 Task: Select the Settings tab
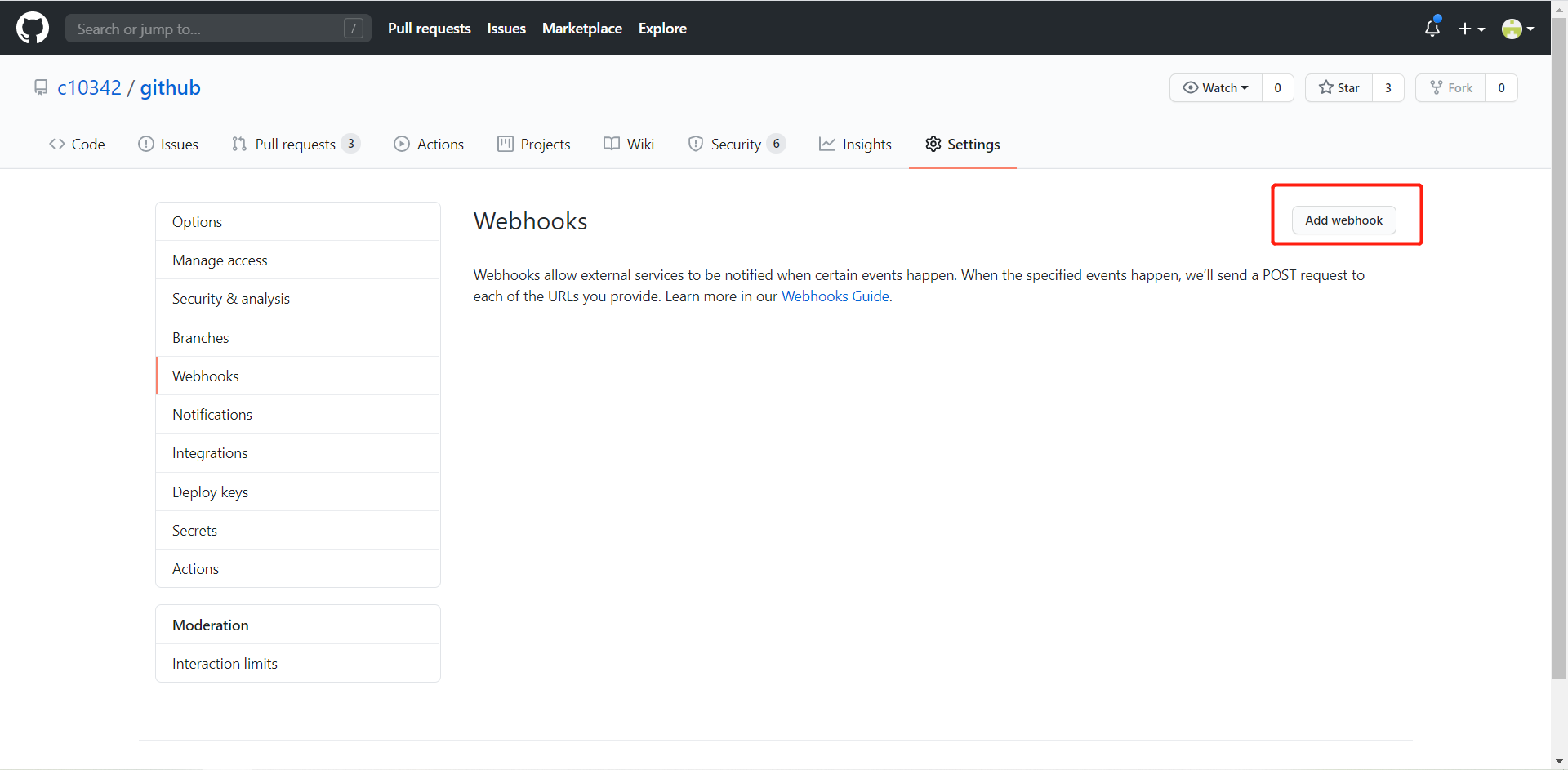pos(962,145)
